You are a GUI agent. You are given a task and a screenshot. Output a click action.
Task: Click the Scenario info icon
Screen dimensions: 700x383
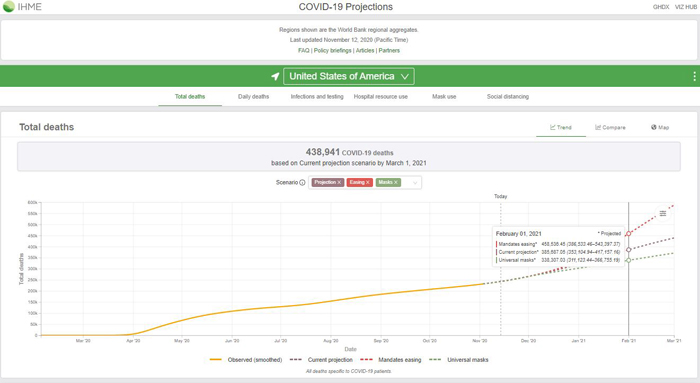(x=302, y=183)
